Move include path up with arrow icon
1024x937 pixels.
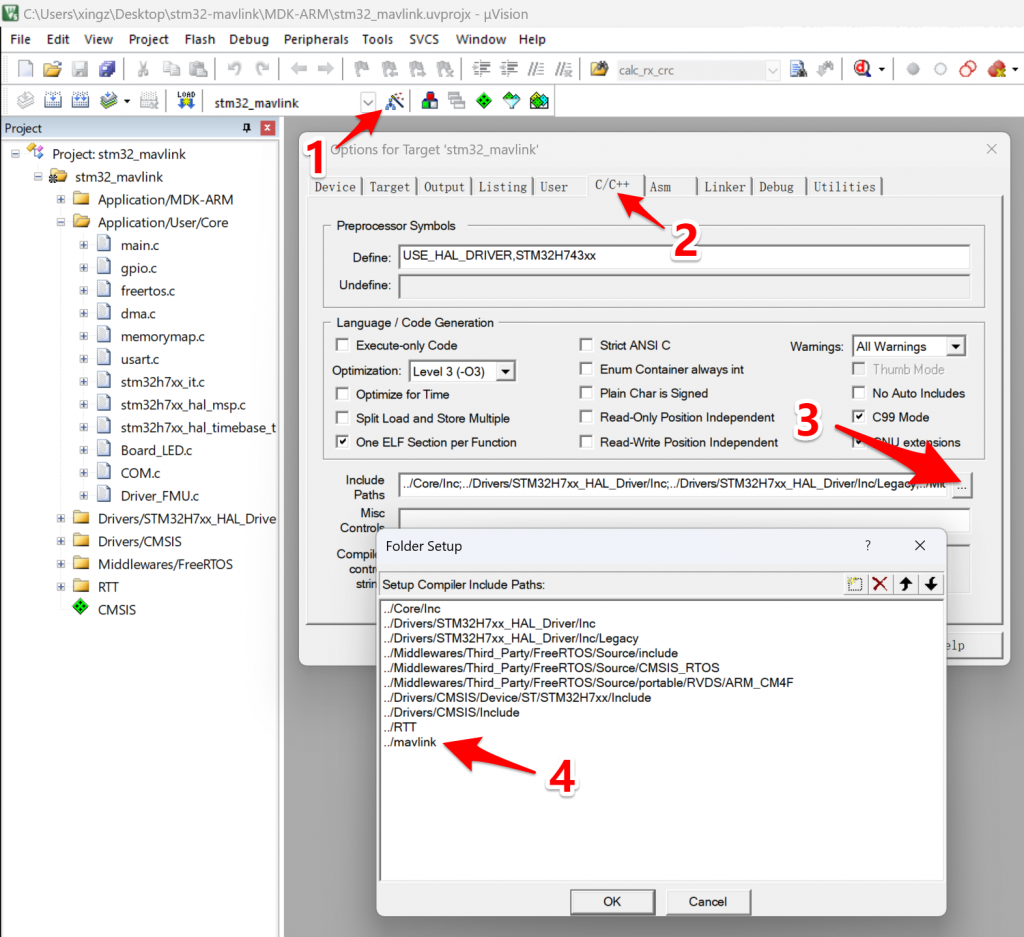click(x=906, y=584)
